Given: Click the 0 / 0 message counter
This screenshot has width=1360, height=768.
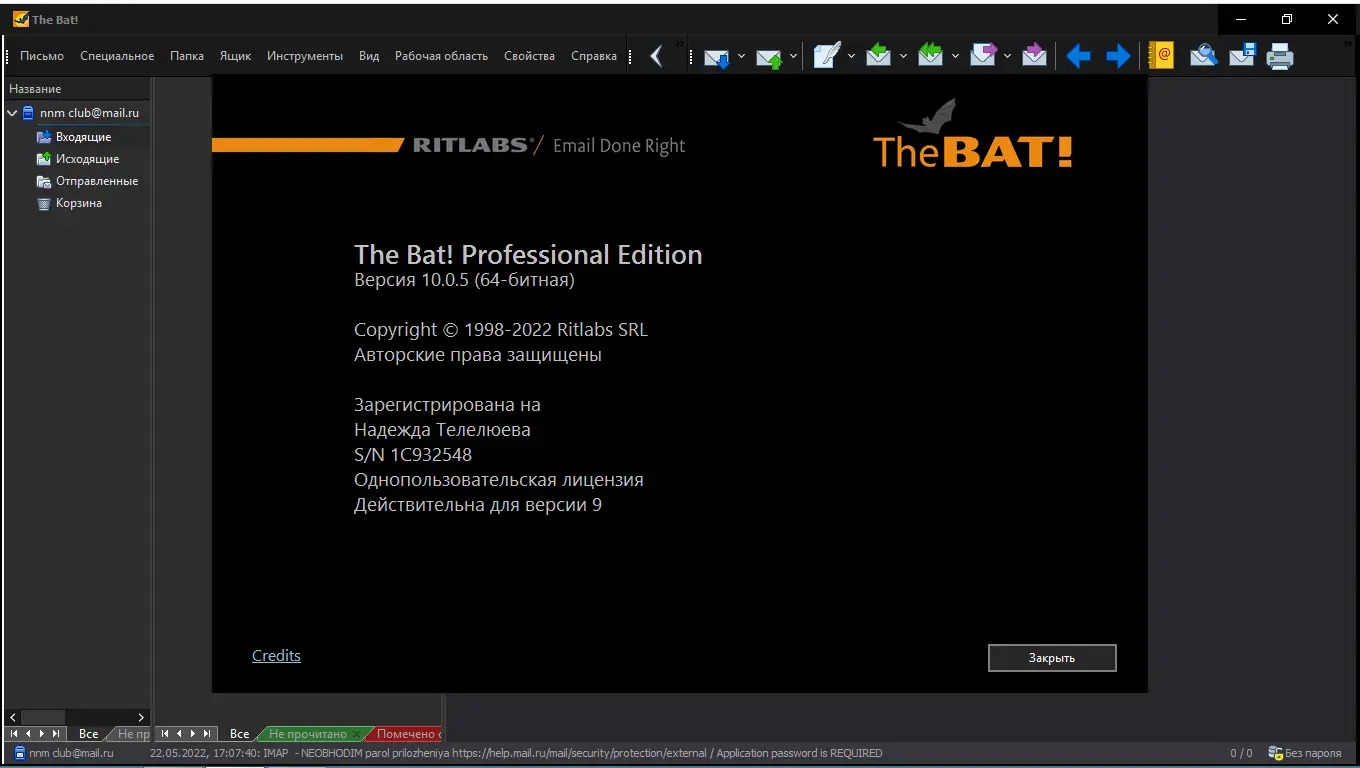Looking at the screenshot, I should 1241,753.
